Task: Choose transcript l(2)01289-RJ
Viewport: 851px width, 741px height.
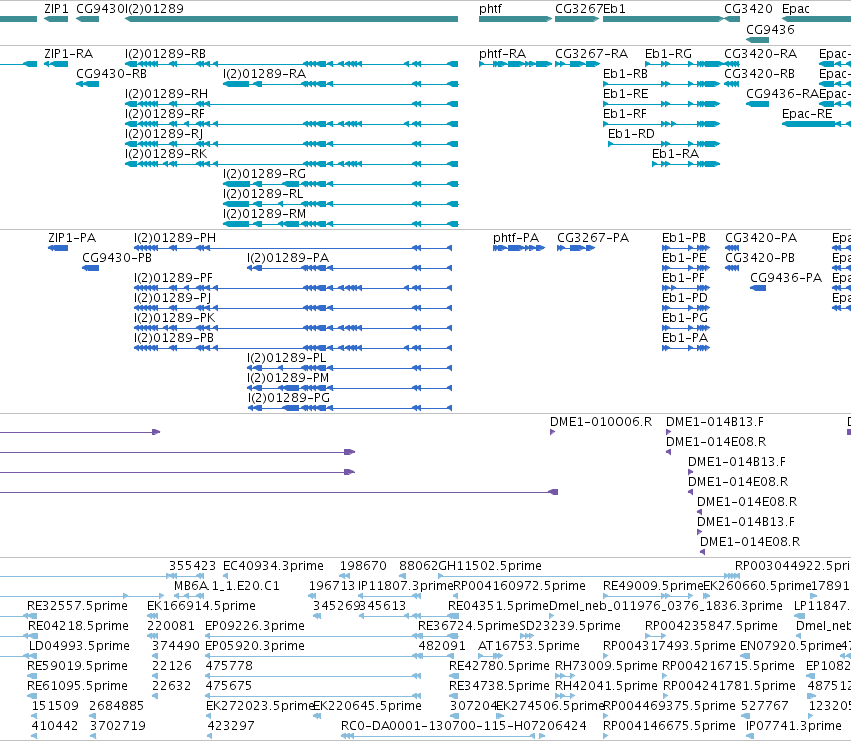Action: 164,134
